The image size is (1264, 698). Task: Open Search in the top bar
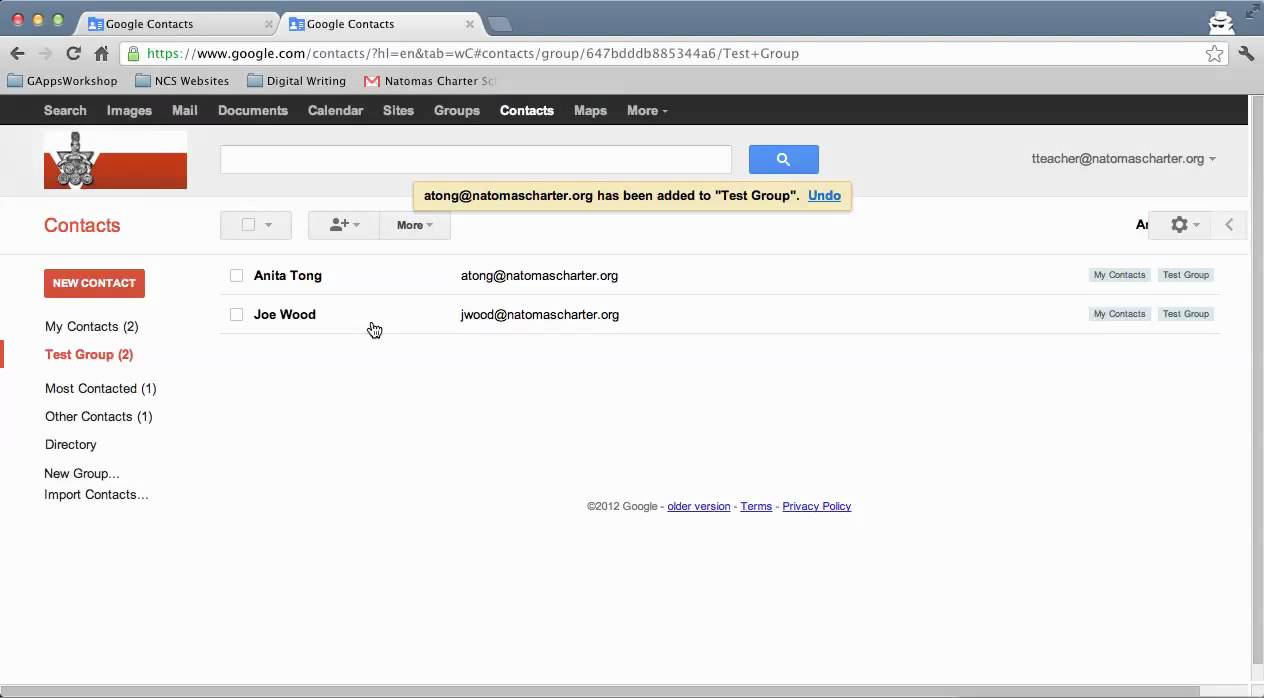pos(65,110)
